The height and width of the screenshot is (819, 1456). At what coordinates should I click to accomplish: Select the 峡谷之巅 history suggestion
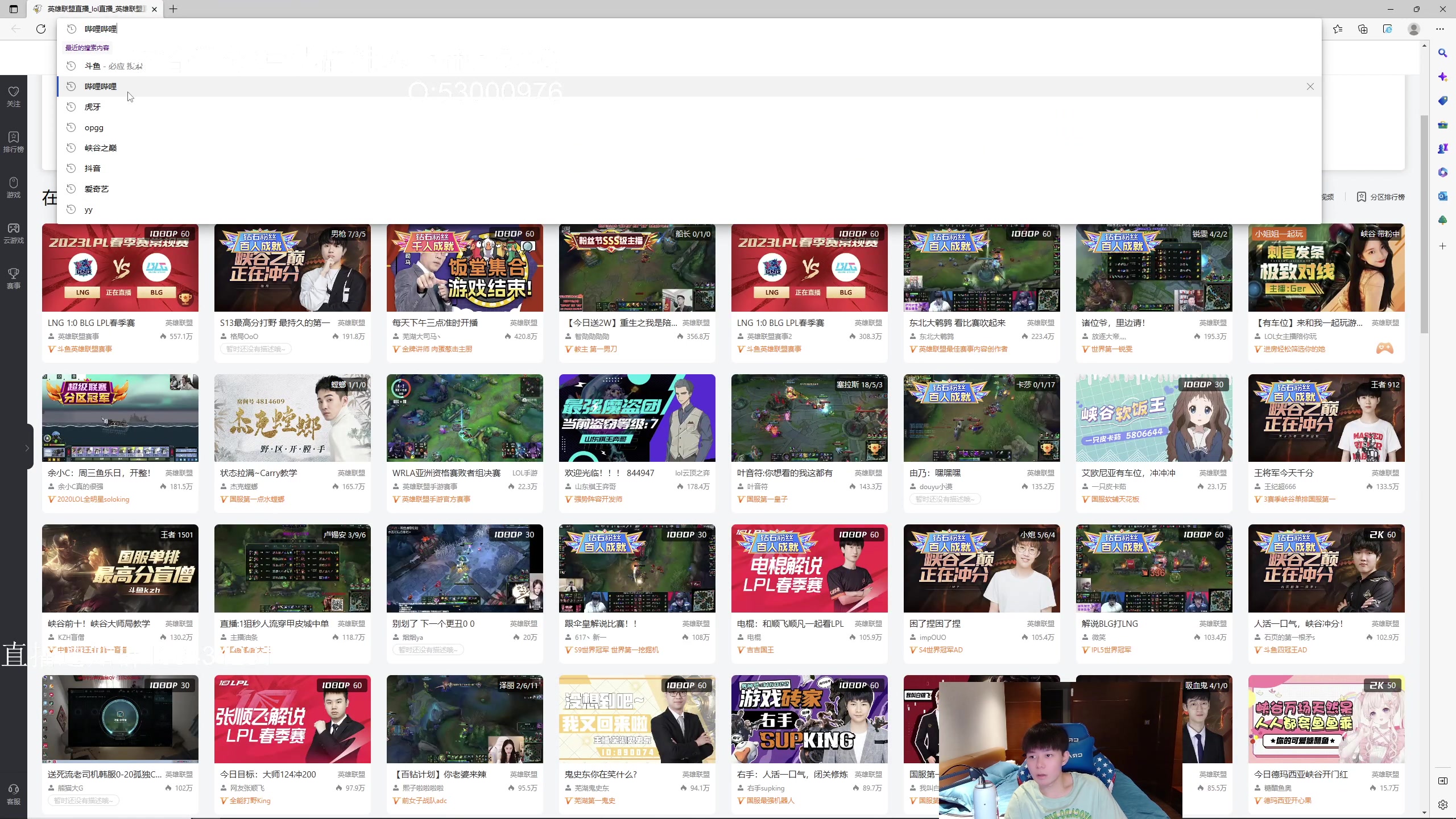pyautogui.click(x=689, y=148)
